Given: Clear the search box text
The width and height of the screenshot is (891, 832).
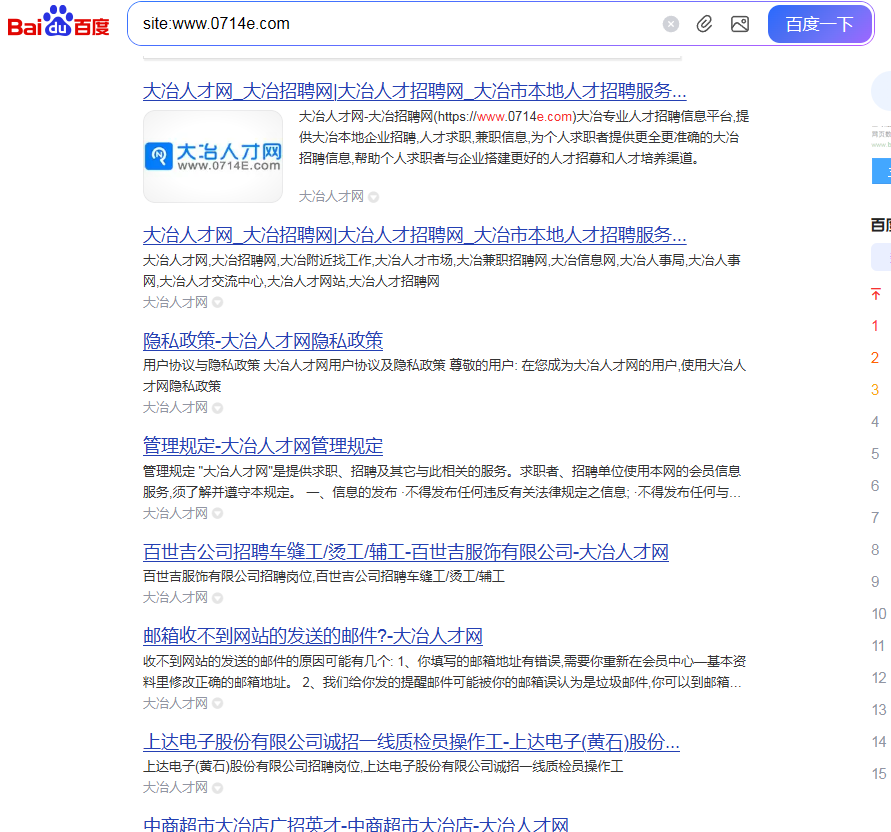Looking at the screenshot, I should pyautogui.click(x=671, y=24).
